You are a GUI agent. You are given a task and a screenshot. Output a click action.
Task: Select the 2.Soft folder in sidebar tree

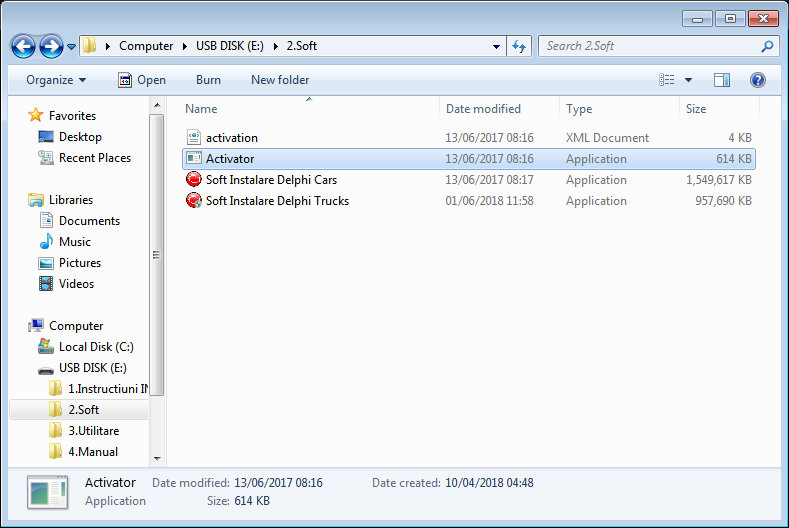pyautogui.click(x=84, y=410)
